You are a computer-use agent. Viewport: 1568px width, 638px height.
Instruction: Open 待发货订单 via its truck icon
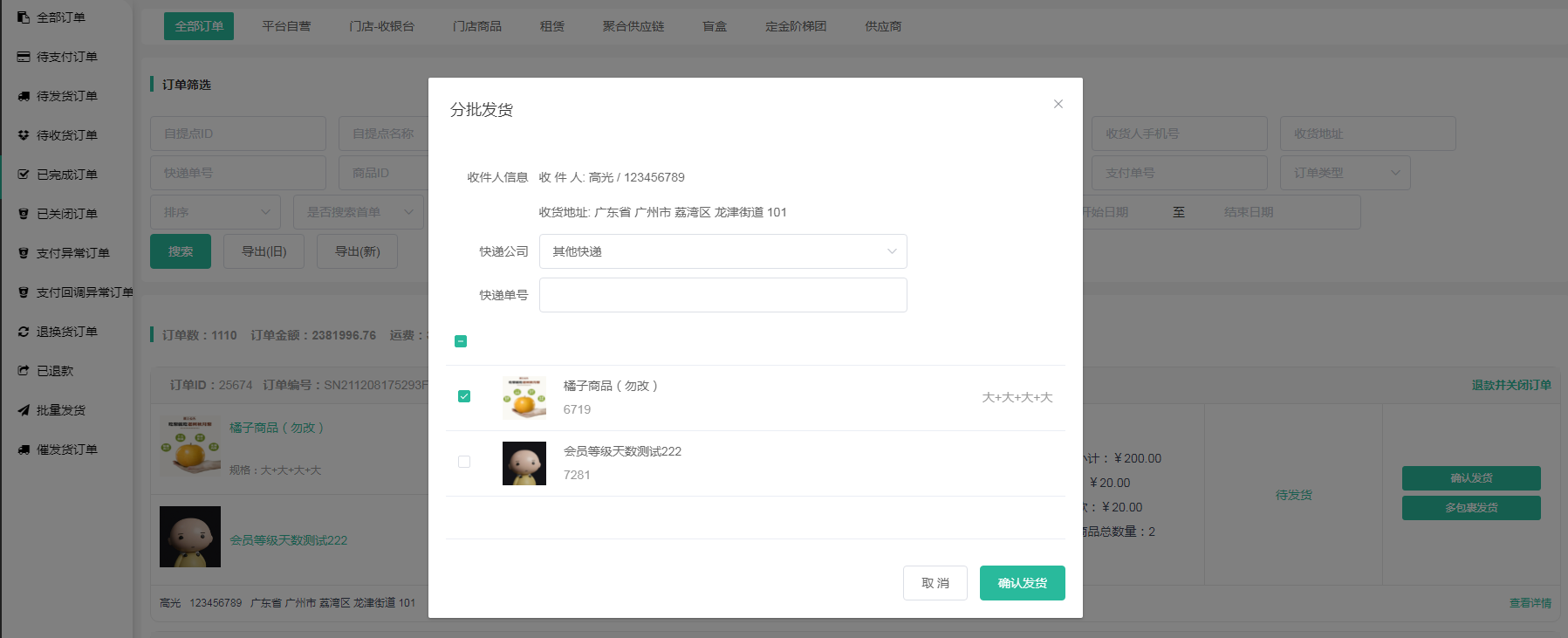tap(24, 96)
